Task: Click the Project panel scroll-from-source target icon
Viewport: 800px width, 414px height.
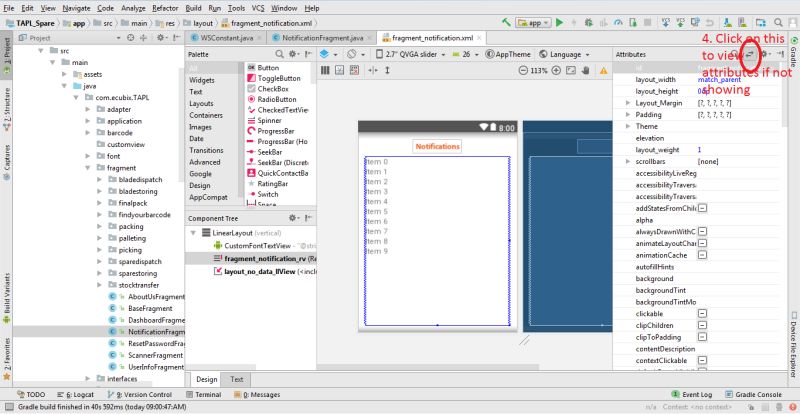Action: pos(131,38)
